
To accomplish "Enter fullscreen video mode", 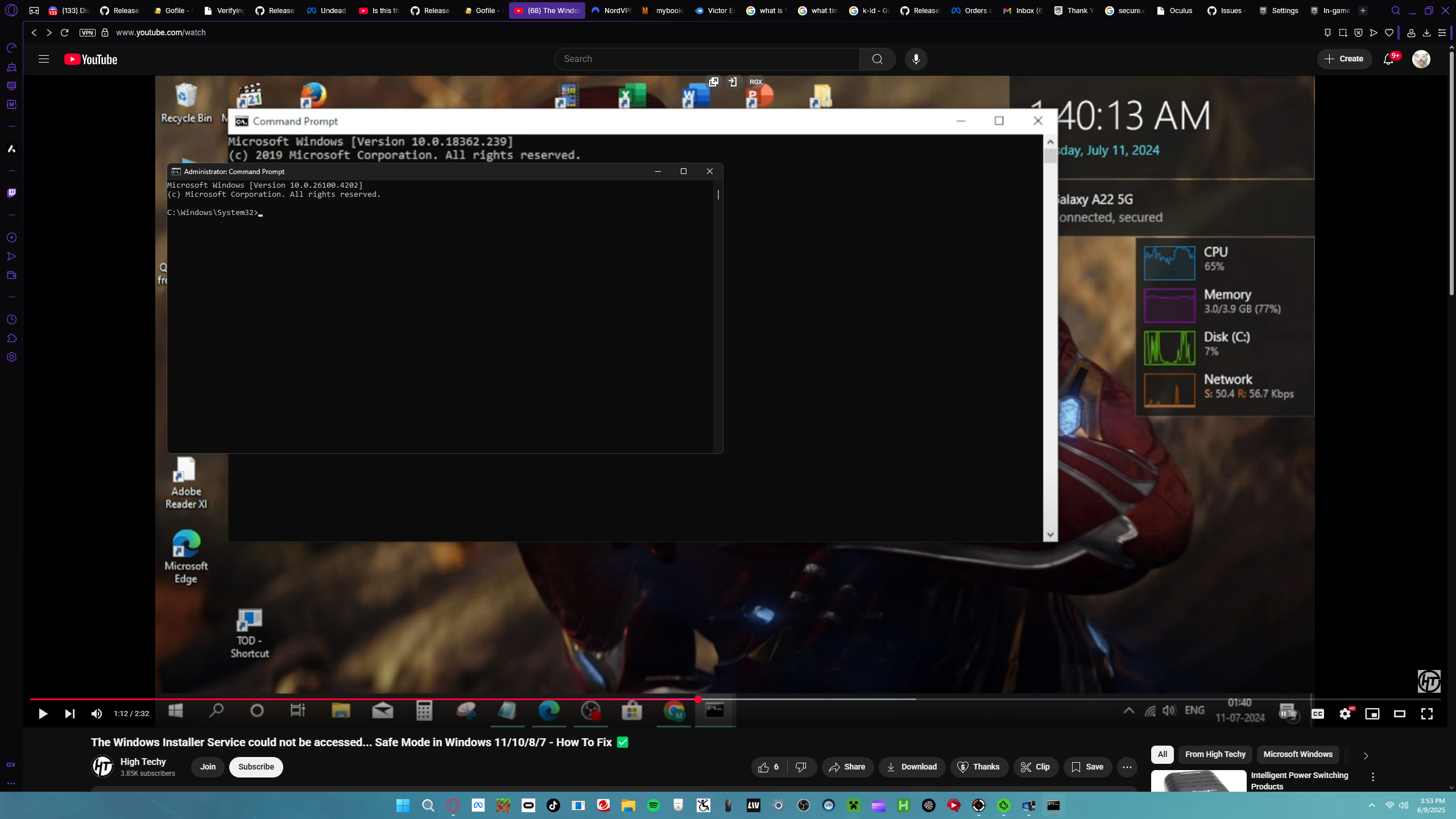I will pyautogui.click(x=1426, y=714).
